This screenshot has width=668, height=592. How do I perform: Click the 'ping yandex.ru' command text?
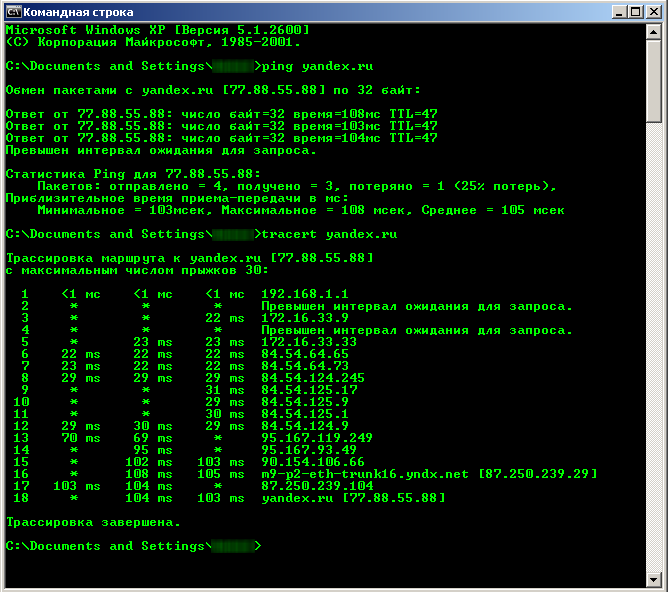317,66
